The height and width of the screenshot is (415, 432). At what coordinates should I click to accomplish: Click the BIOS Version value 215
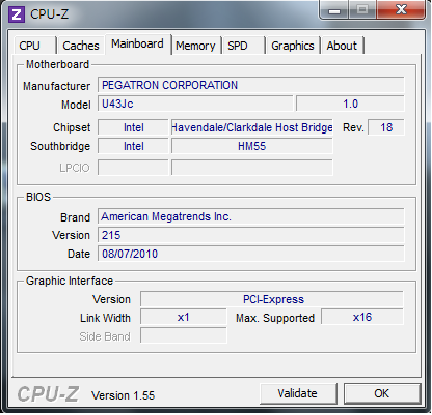[x=251, y=235]
